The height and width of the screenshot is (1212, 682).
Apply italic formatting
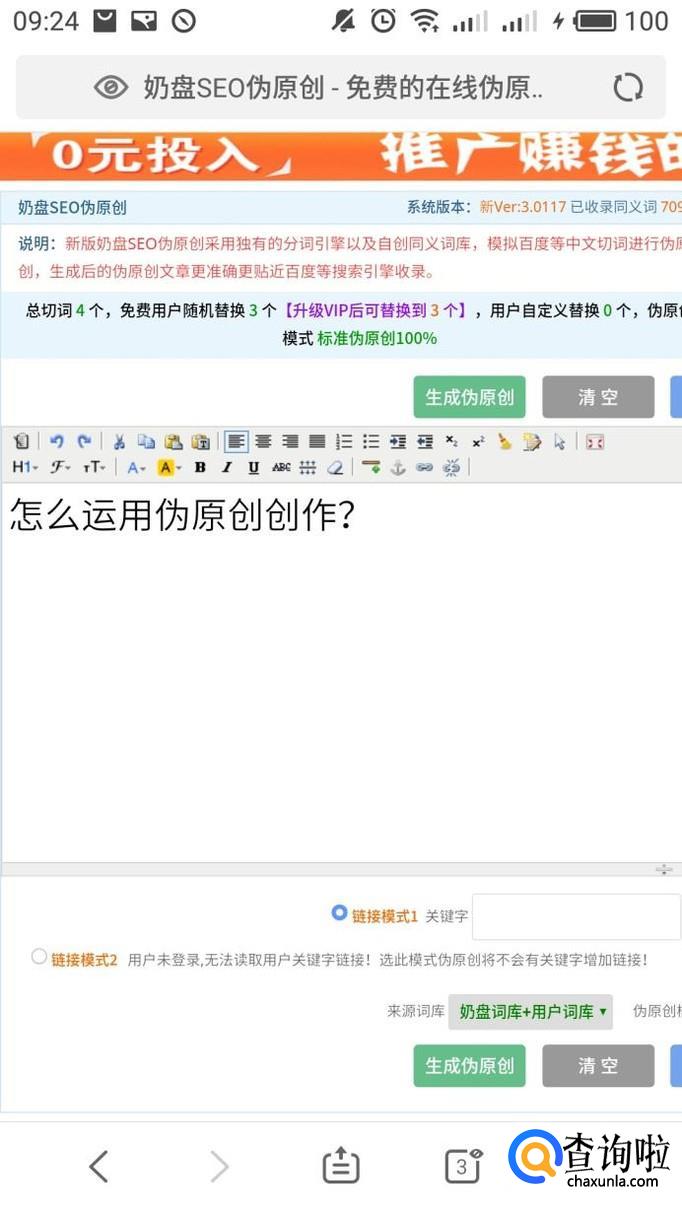[227, 467]
